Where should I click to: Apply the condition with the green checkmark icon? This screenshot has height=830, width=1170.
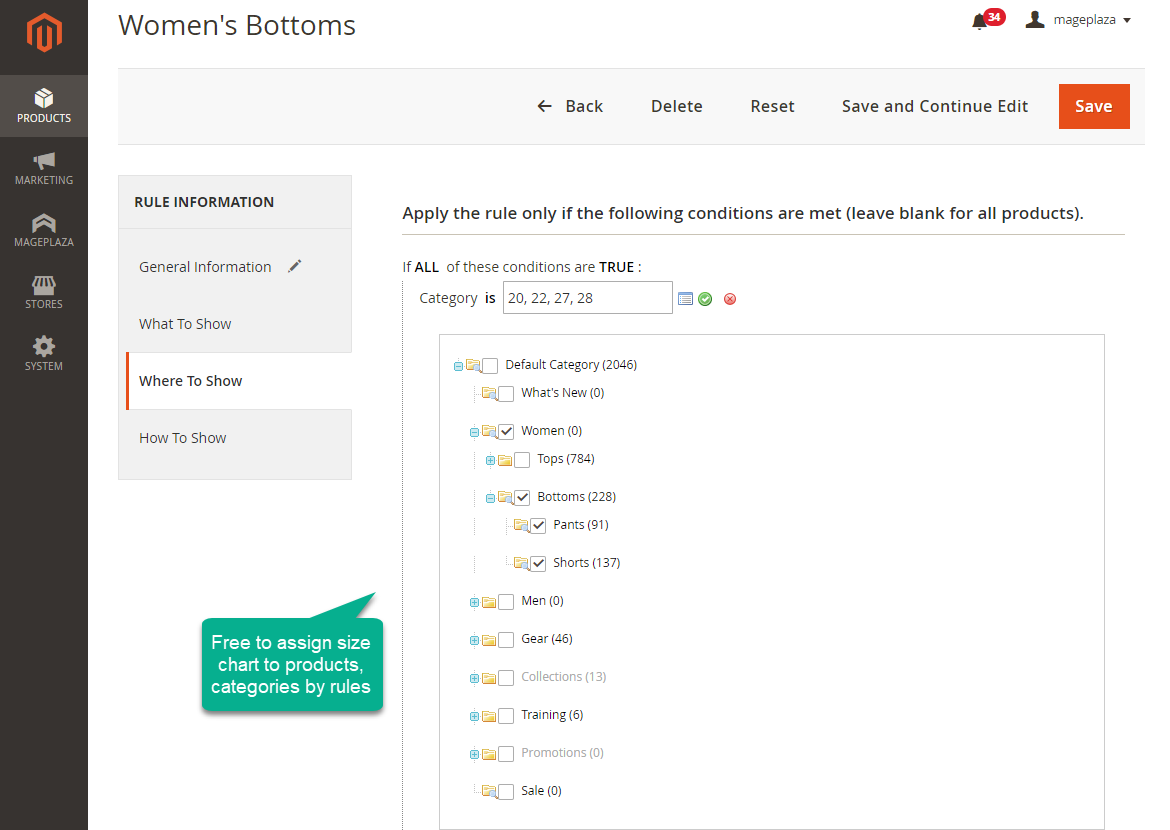(706, 298)
